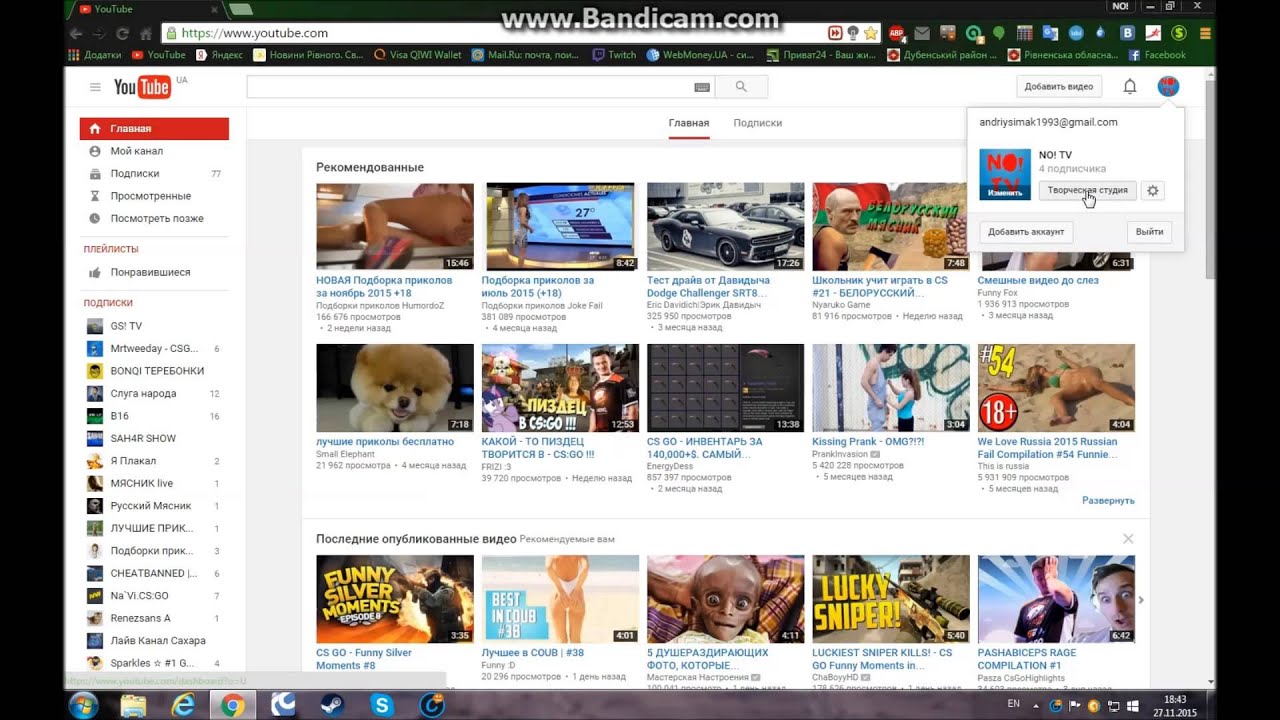Click the 'Добавить видео' upload button
Image resolution: width=1280 pixels, height=720 pixels.
tap(1059, 87)
